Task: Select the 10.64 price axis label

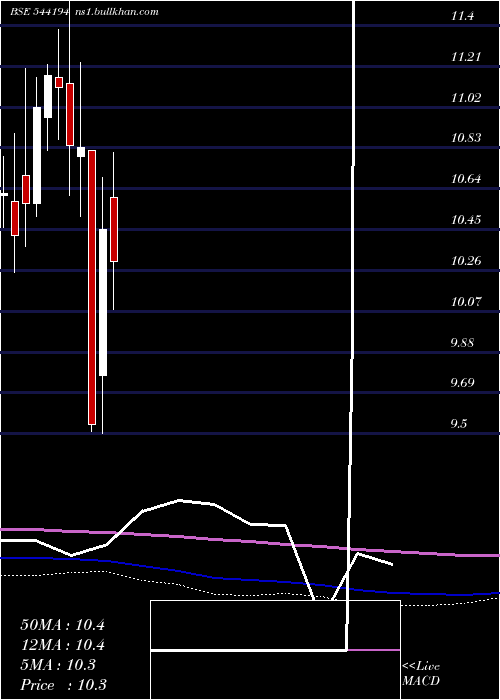Action: coord(466,179)
